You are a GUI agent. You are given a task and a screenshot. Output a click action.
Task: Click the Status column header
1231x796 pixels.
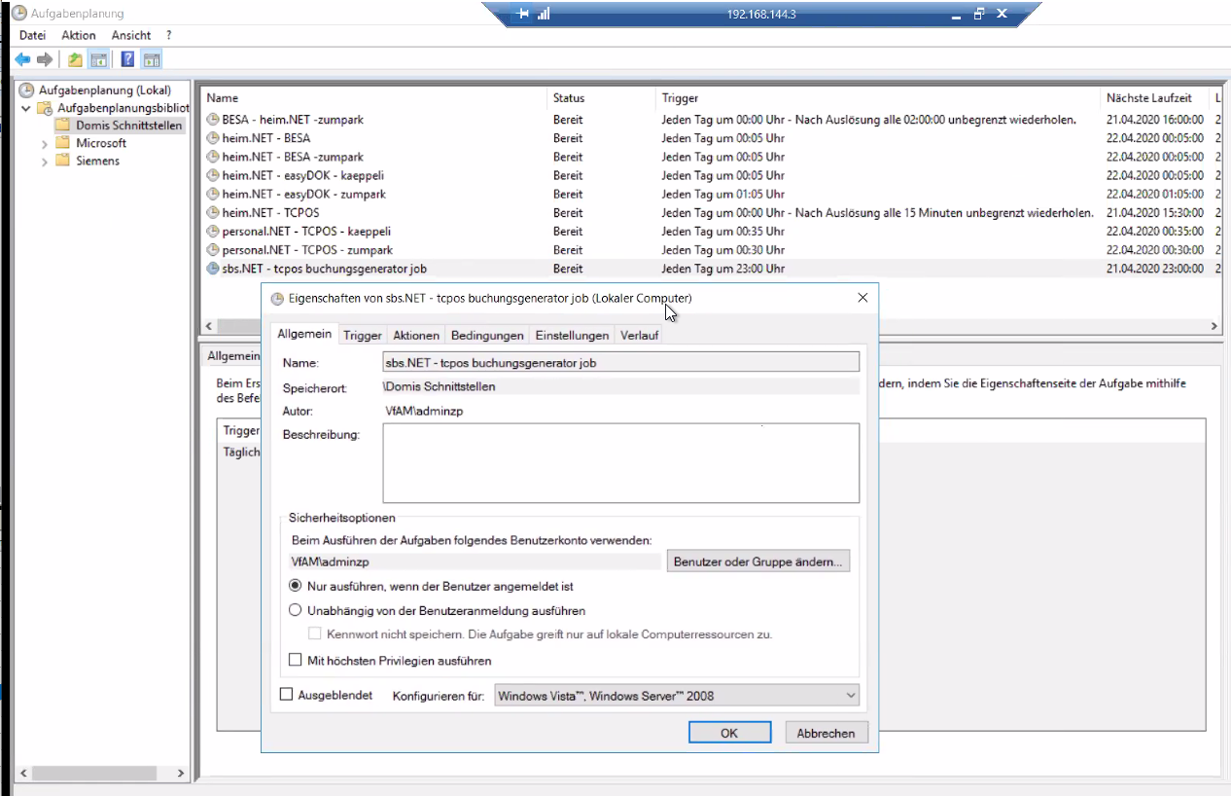tap(602, 98)
